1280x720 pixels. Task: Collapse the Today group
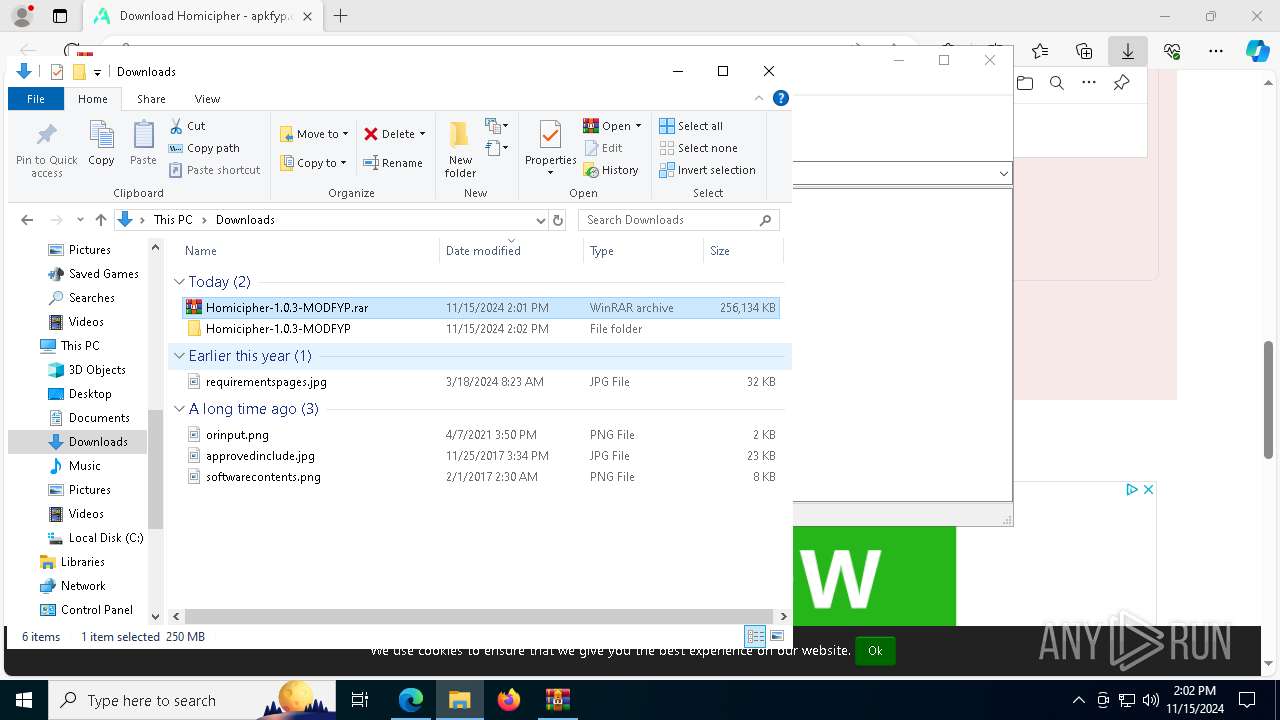point(179,282)
